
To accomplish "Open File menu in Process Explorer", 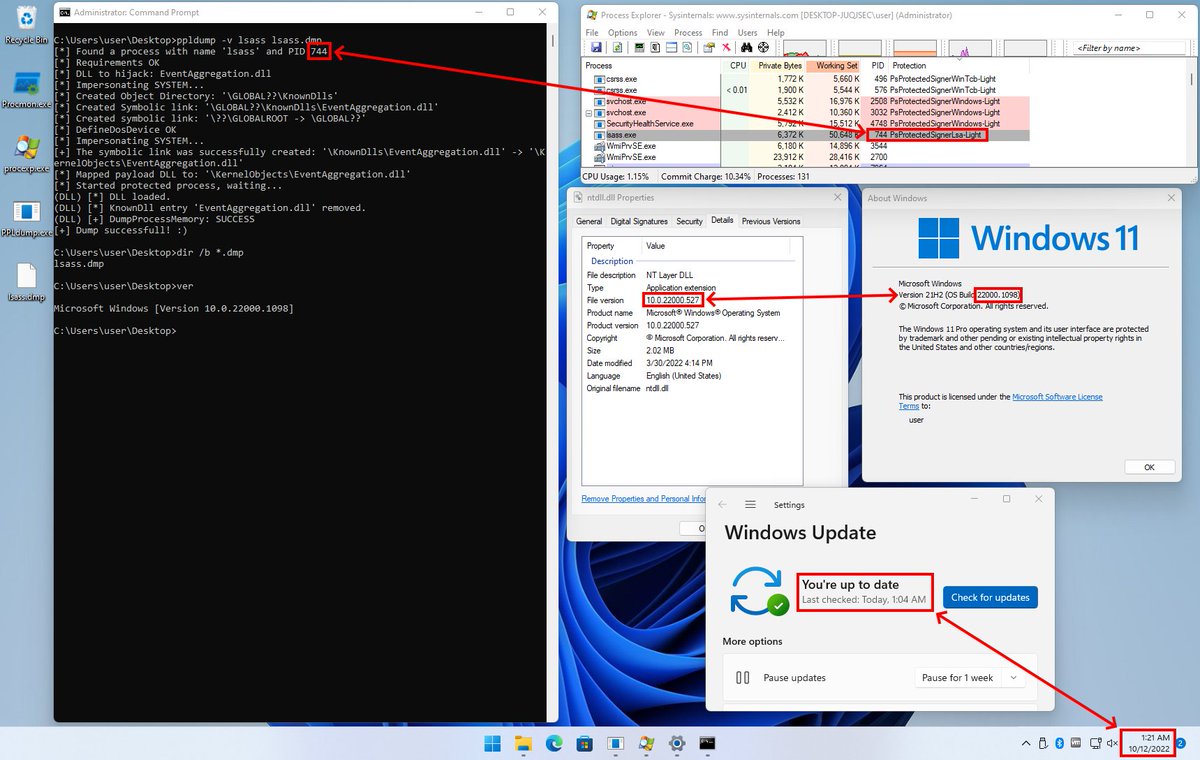I will click(592, 33).
